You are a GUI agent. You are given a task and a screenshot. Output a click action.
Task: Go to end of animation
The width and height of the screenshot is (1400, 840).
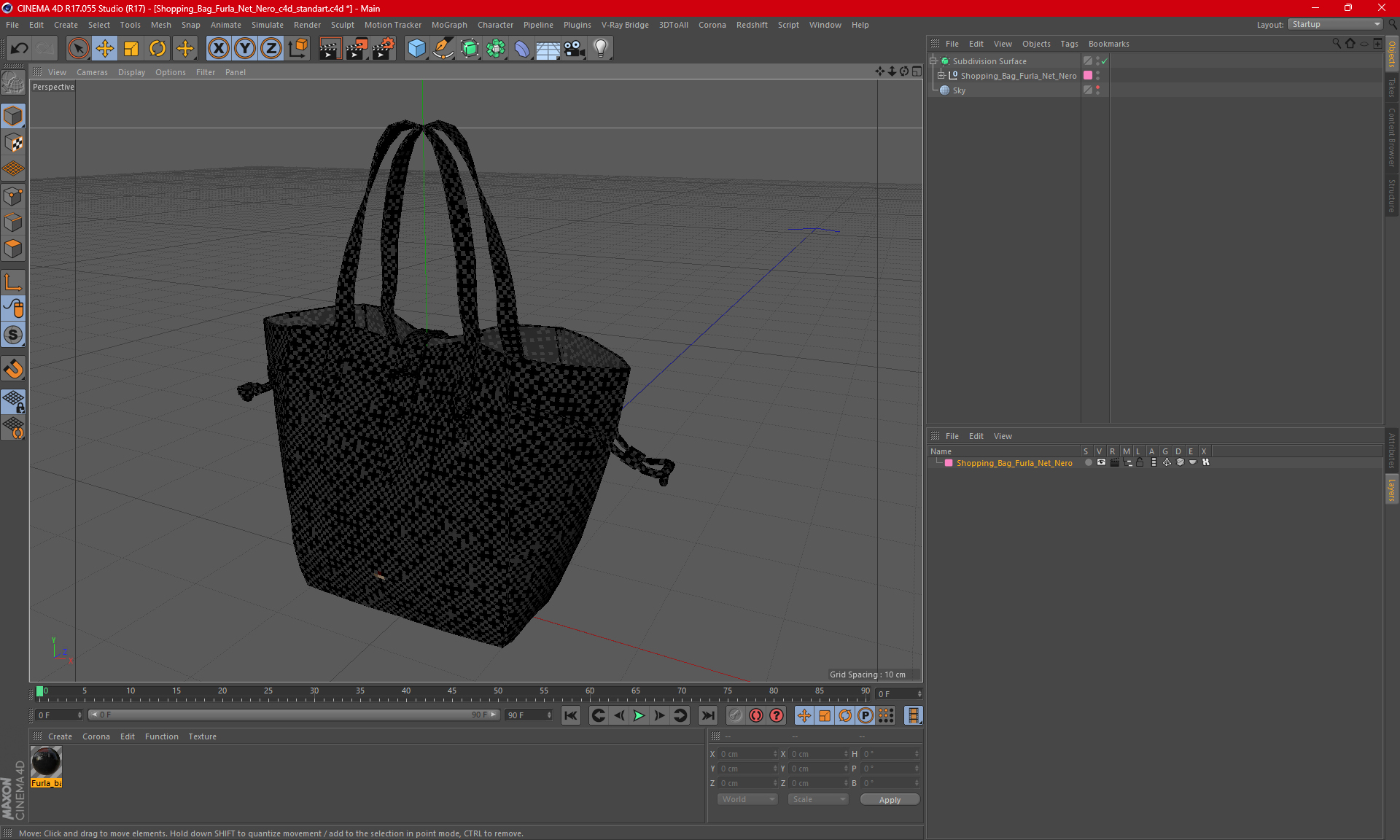[x=707, y=715]
